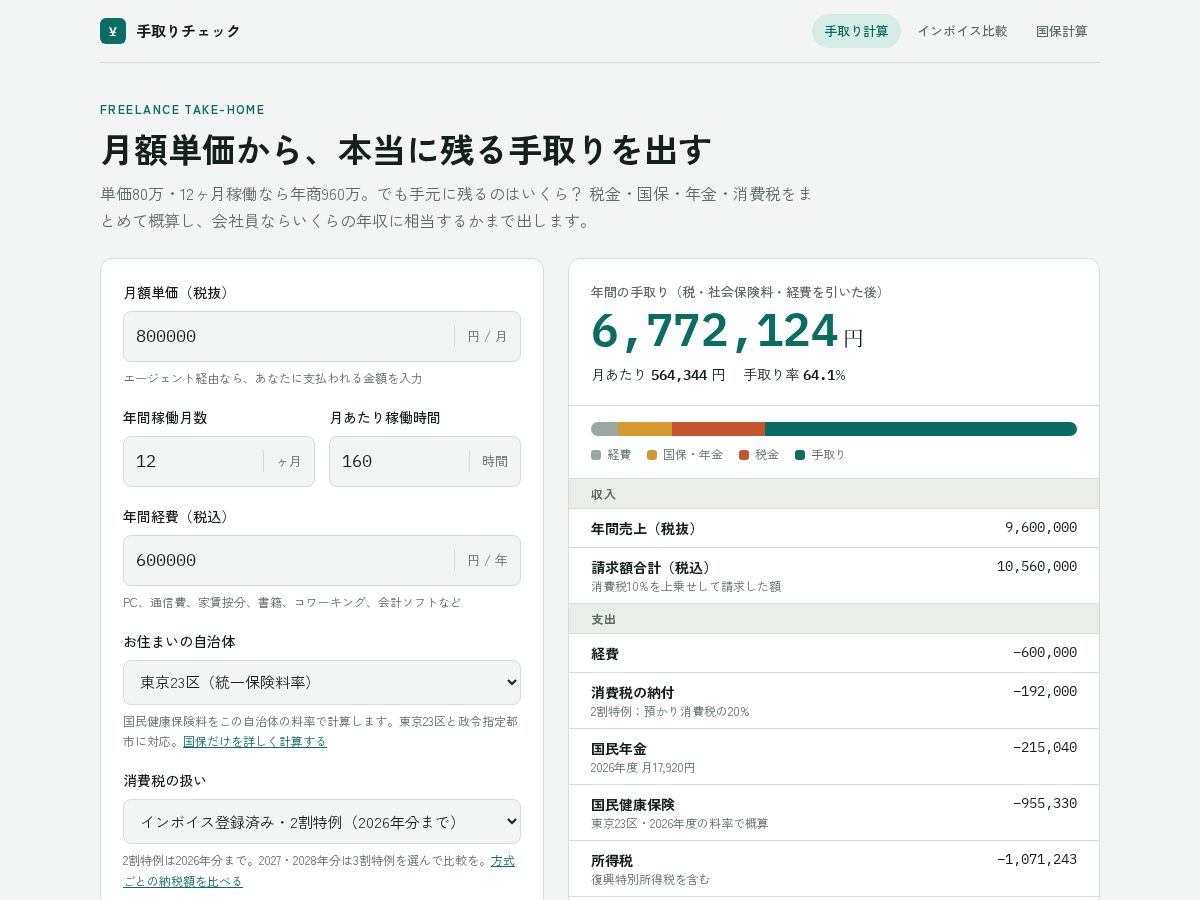Click the 国民年金 value −215,040
The width and height of the screenshot is (1200, 900).
1045,747
